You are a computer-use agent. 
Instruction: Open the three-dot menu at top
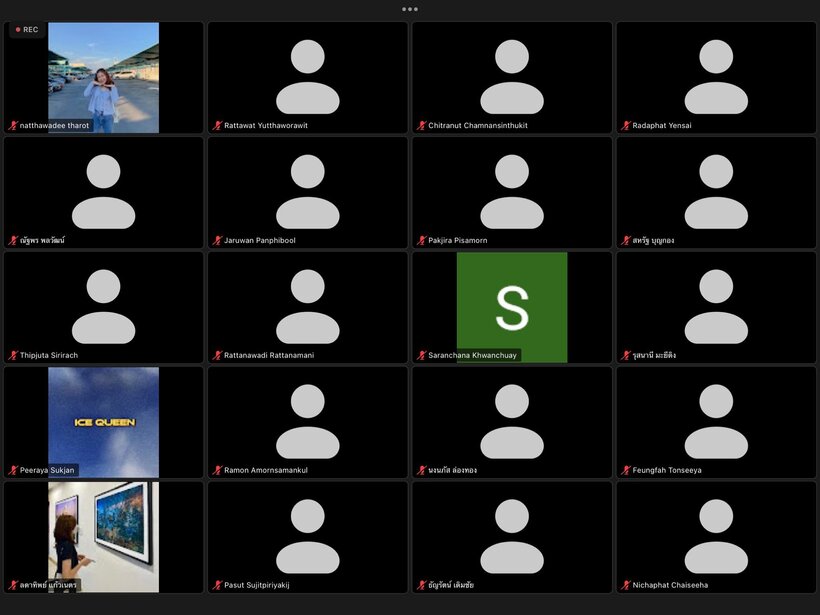point(410,9)
